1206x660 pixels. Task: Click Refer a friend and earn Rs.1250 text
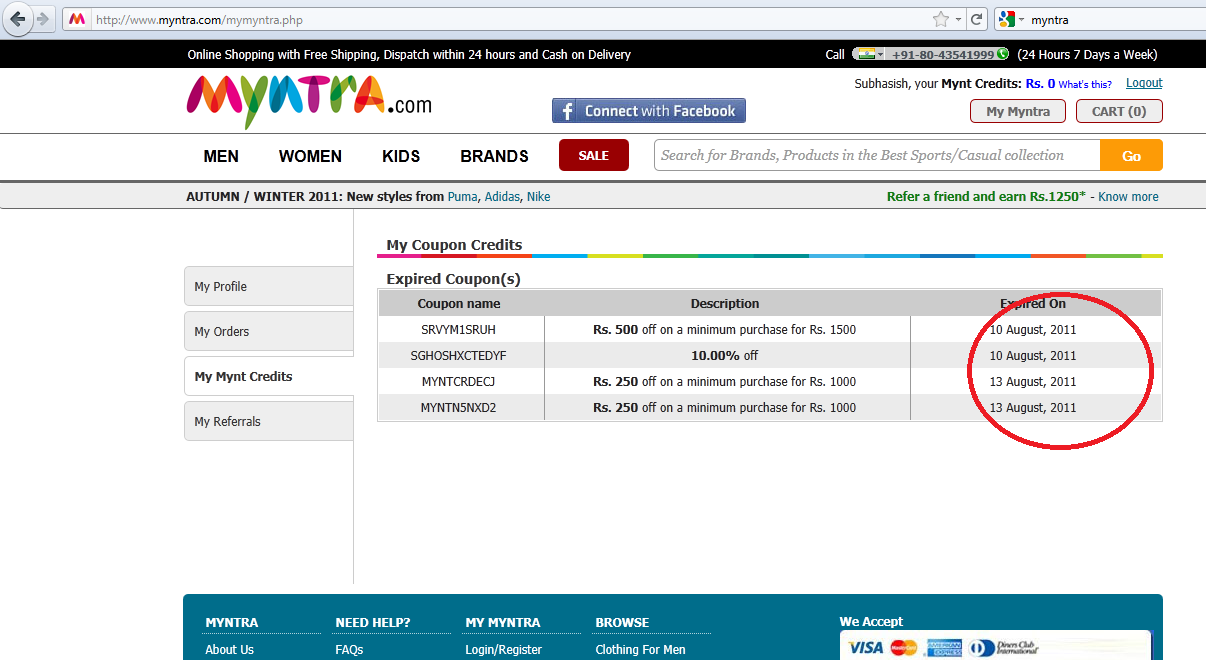(x=986, y=197)
